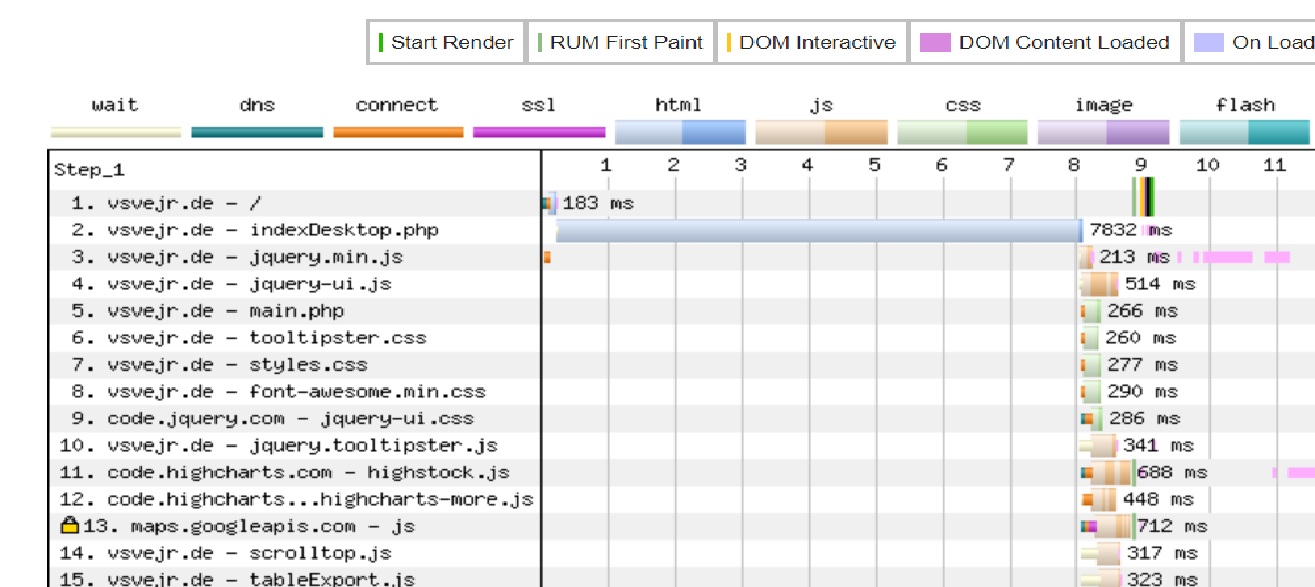Image resolution: width=1315 pixels, height=587 pixels.
Task: Click the lock icon beside maps.googleapis.com request
Action: (69, 525)
